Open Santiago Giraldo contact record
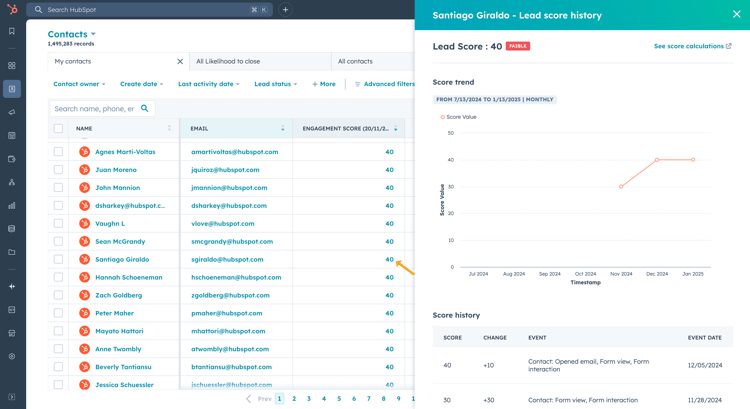This screenshot has height=409, width=750. pos(122,259)
